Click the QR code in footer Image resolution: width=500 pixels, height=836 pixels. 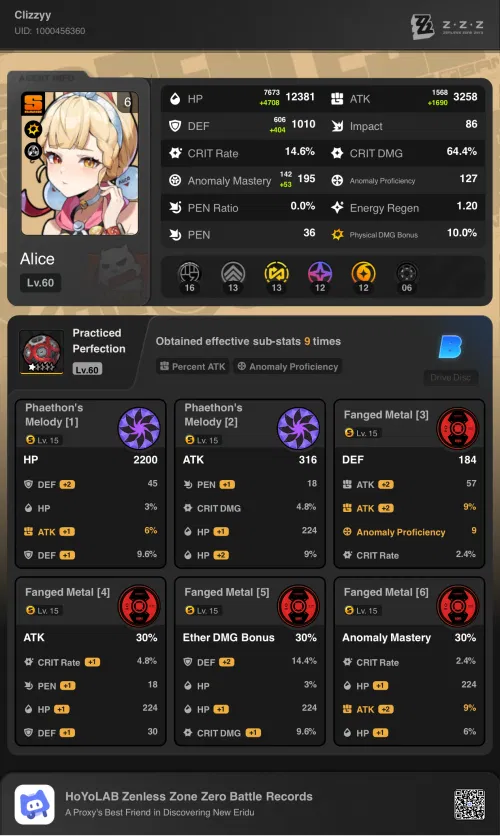pos(469,804)
